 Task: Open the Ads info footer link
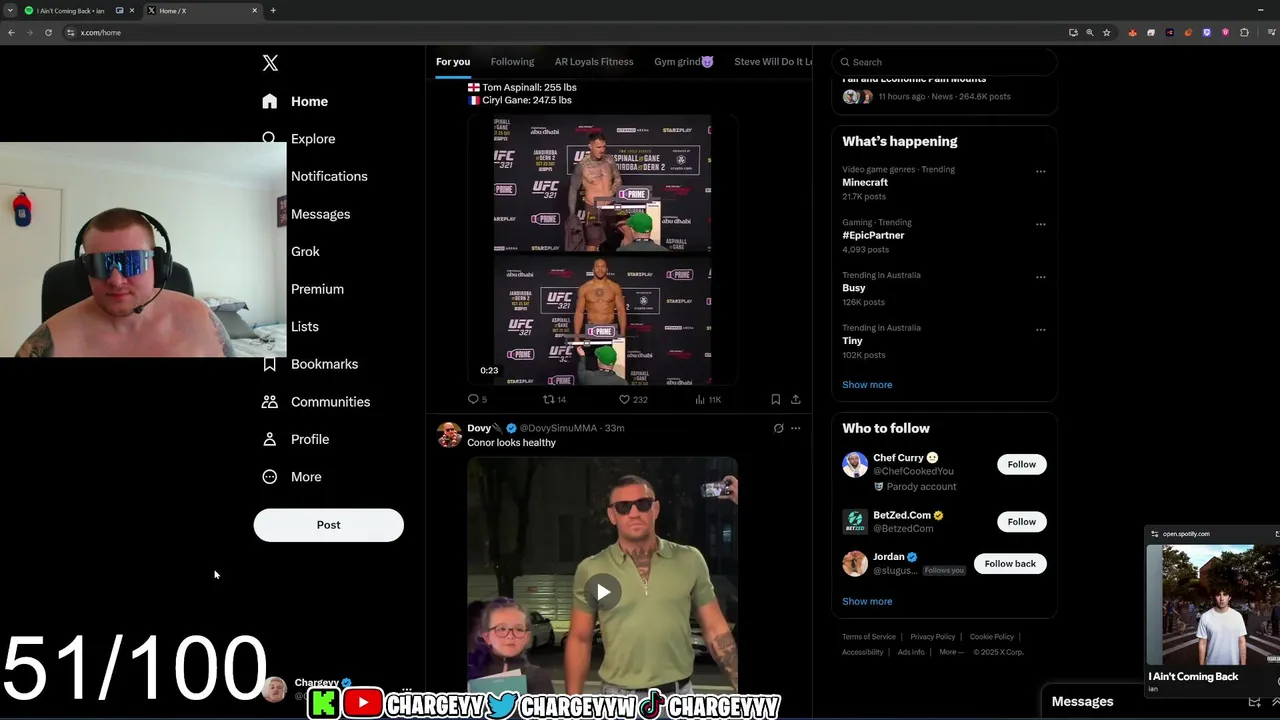tap(911, 652)
